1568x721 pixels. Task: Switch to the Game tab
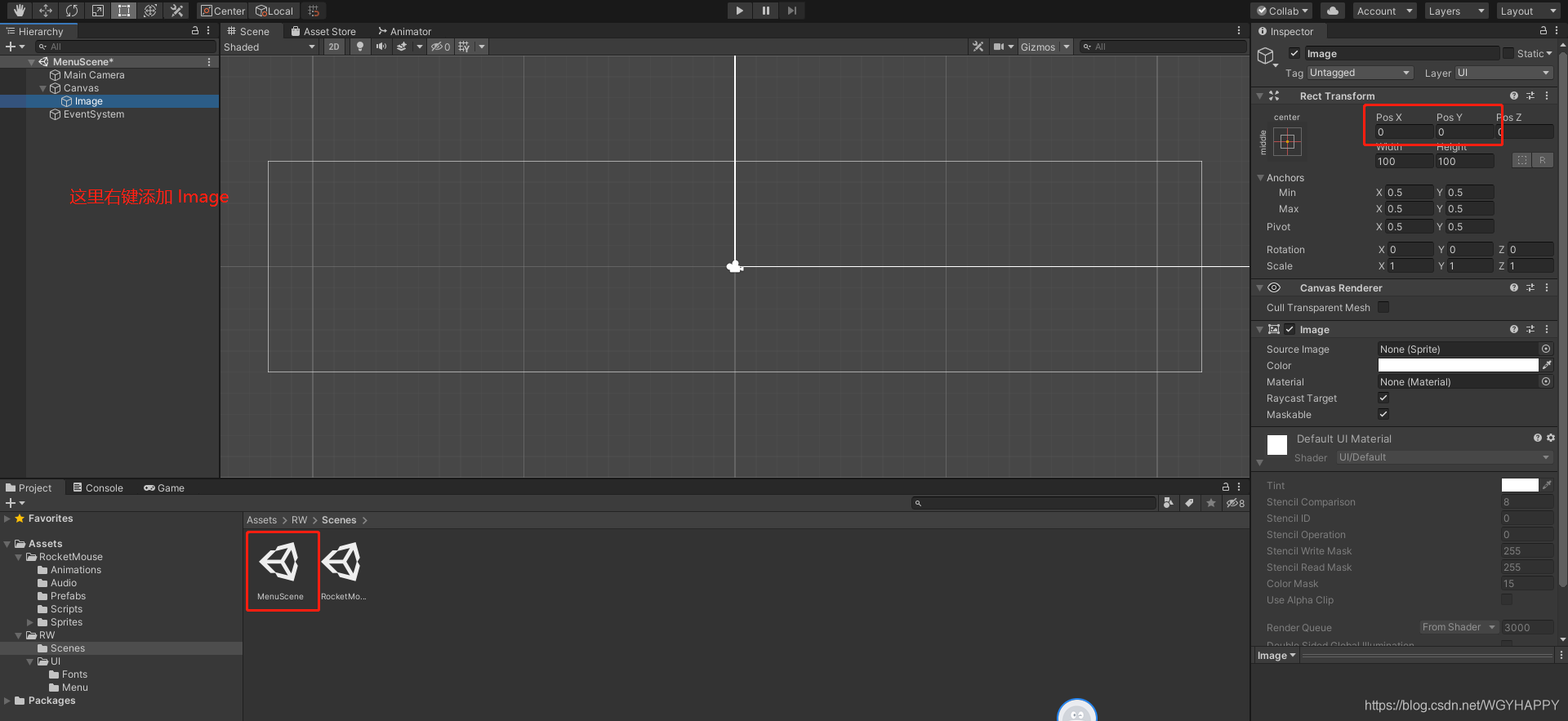pyautogui.click(x=164, y=487)
